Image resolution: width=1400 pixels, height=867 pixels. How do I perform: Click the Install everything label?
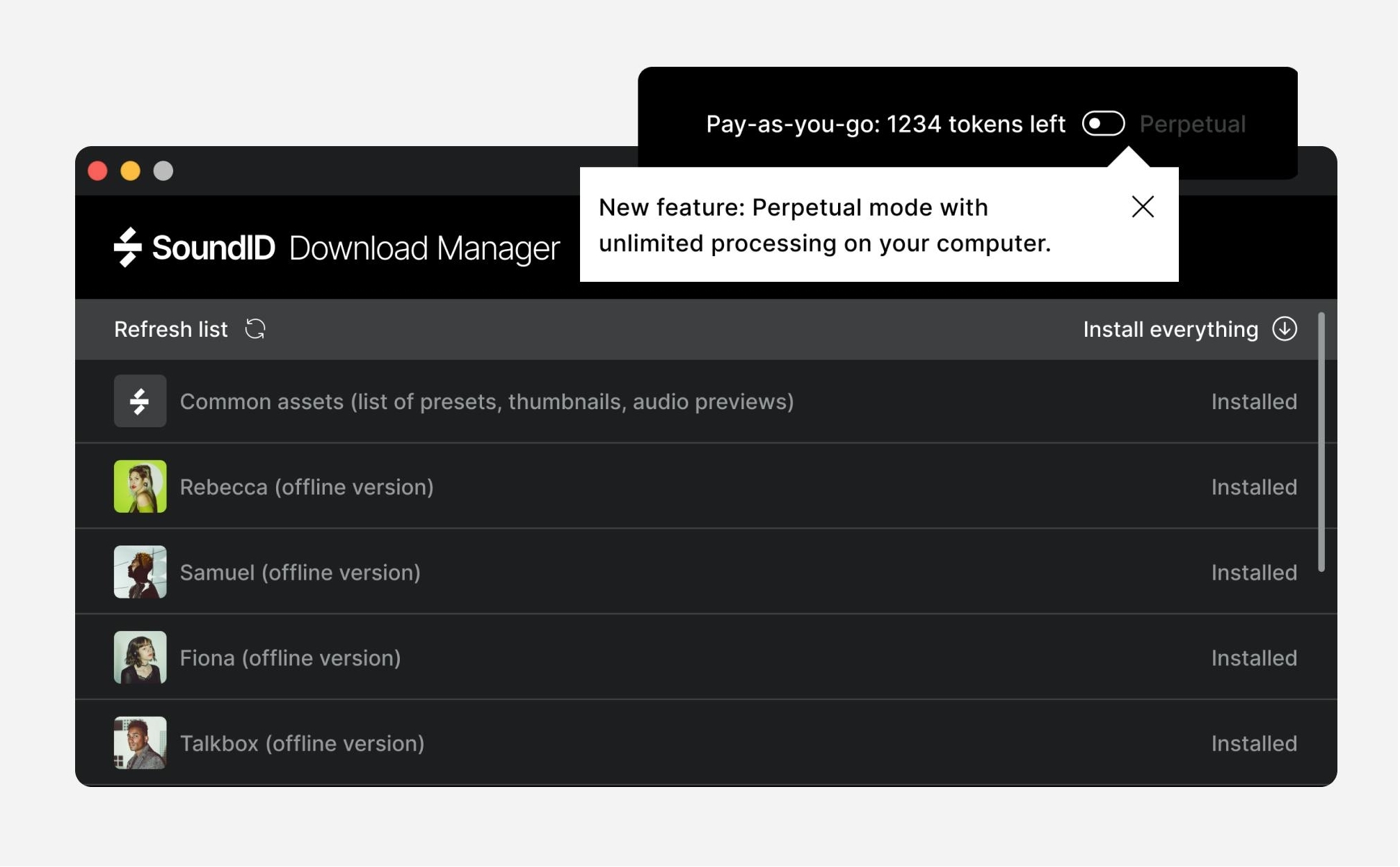pyautogui.click(x=1170, y=329)
